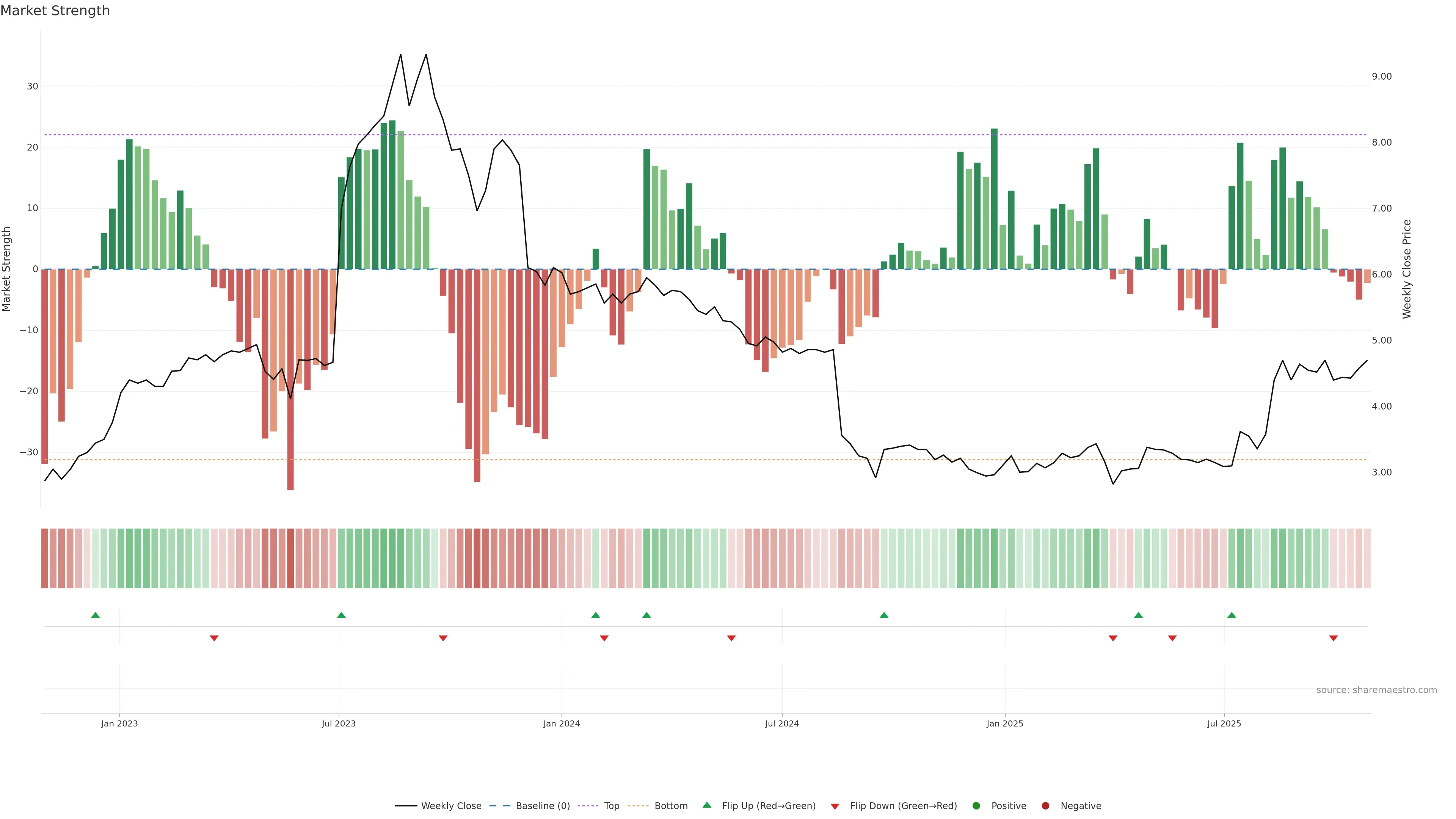1456x819 pixels.
Task: Click the Jan 2024 x-axis label
Action: coord(561,723)
